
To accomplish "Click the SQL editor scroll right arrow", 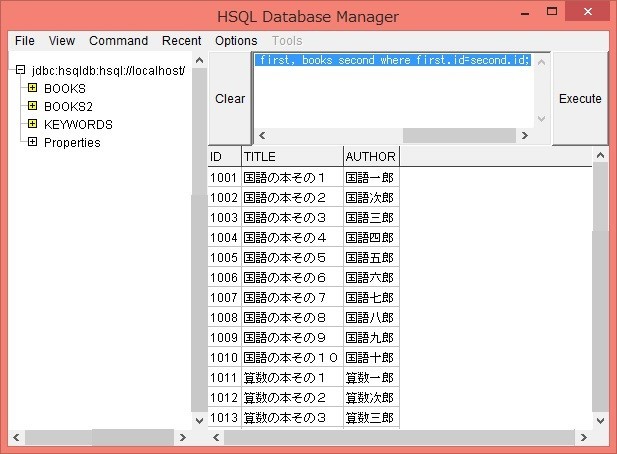I will click(525, 136).
